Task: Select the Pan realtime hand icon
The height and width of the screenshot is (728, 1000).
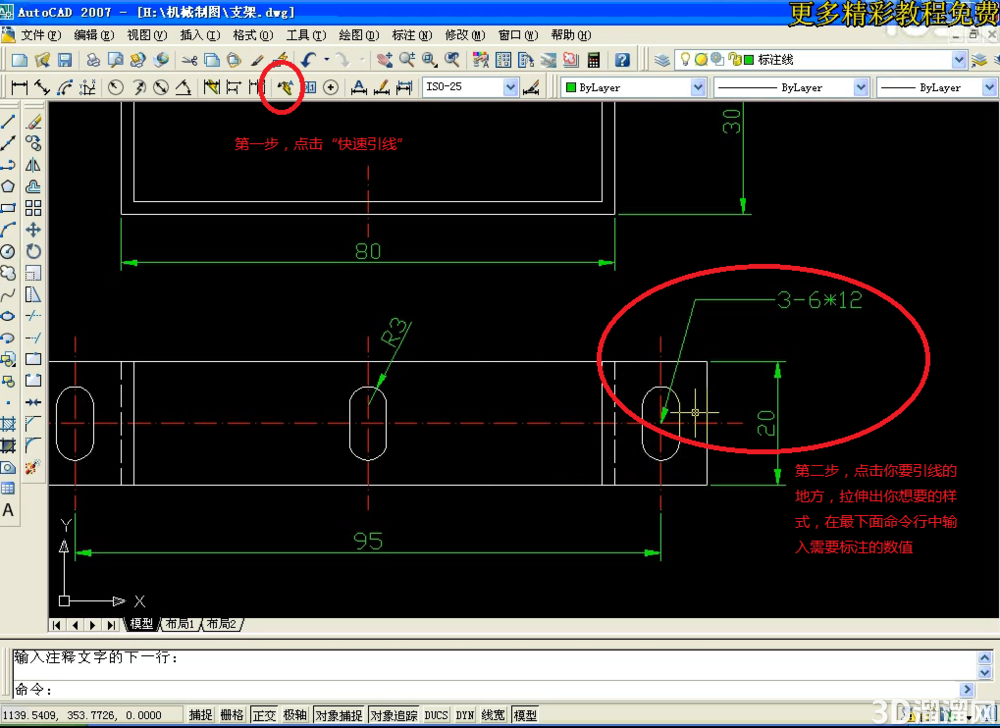Action: click(384, 60)
